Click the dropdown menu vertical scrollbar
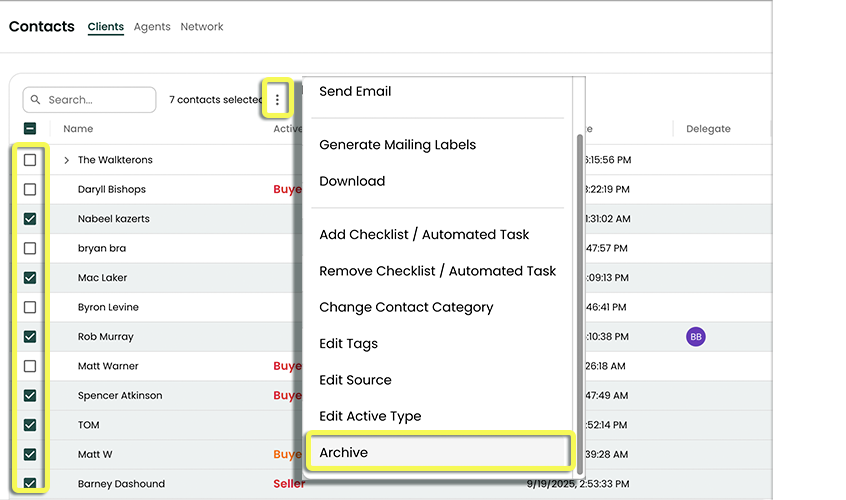 point(578,300)
